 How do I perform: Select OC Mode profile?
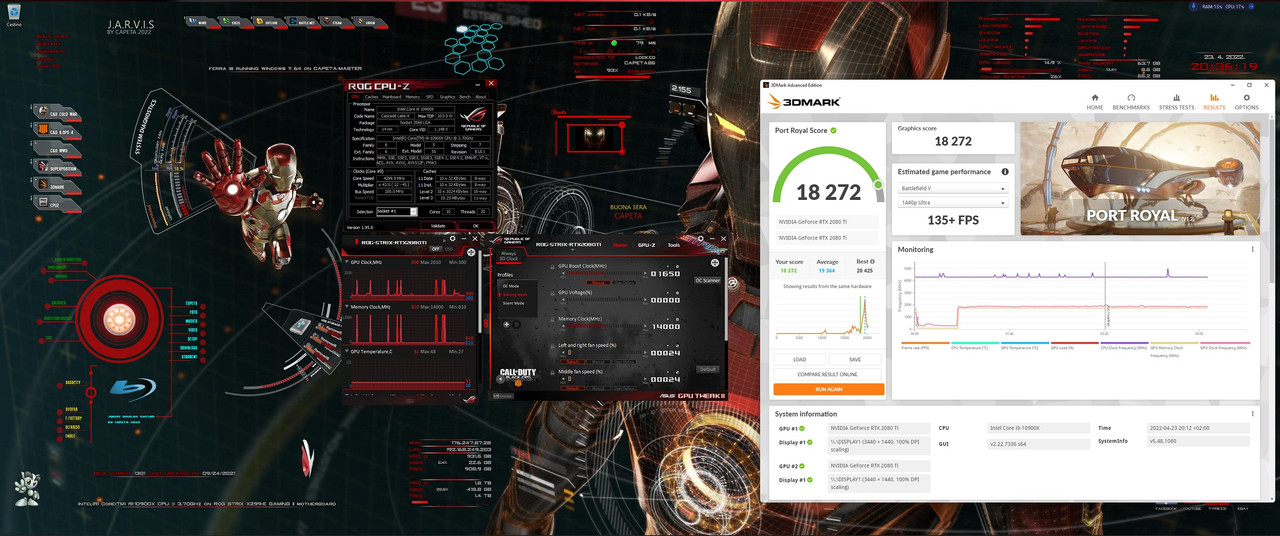tap(511, 286)
